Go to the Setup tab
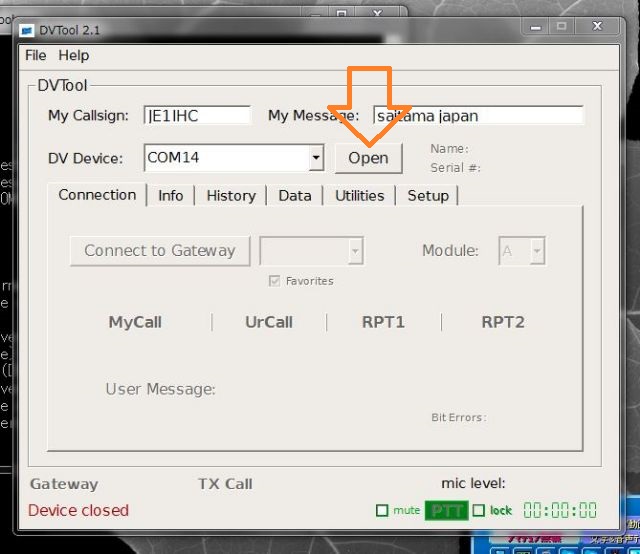Image resolution: width=640 pixels, height=554 pixels. click(x=428, y=195)
